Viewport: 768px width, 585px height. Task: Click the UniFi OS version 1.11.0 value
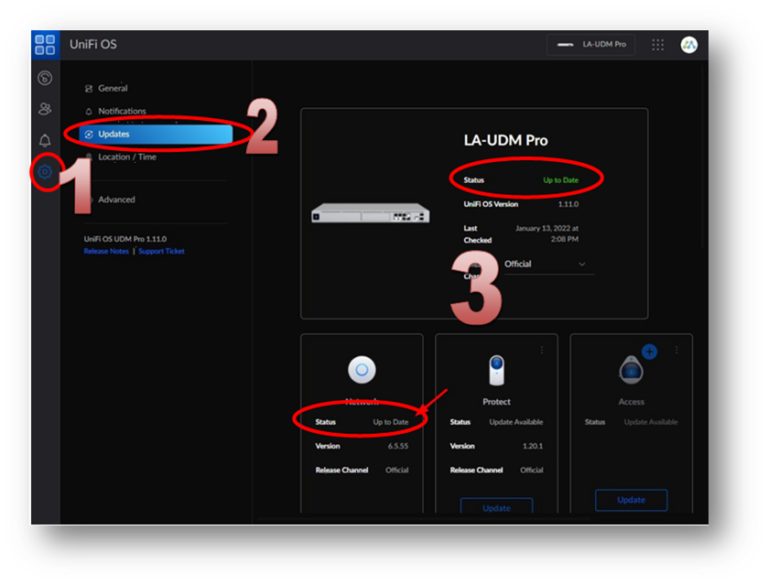click(x=568, y=204)
